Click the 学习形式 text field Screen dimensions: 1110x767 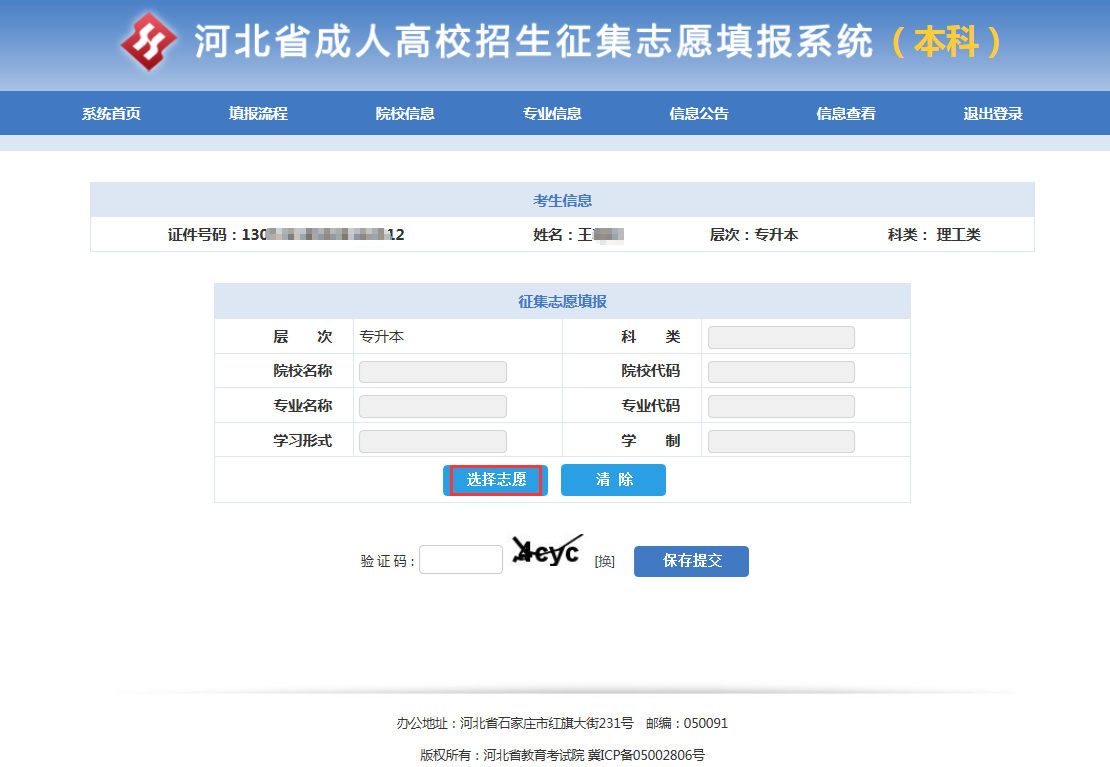433,441
